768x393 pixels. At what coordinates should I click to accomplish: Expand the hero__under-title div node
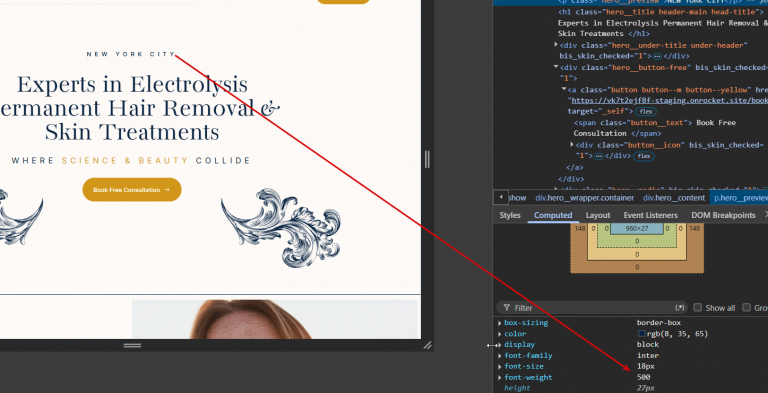click(556, 45)
